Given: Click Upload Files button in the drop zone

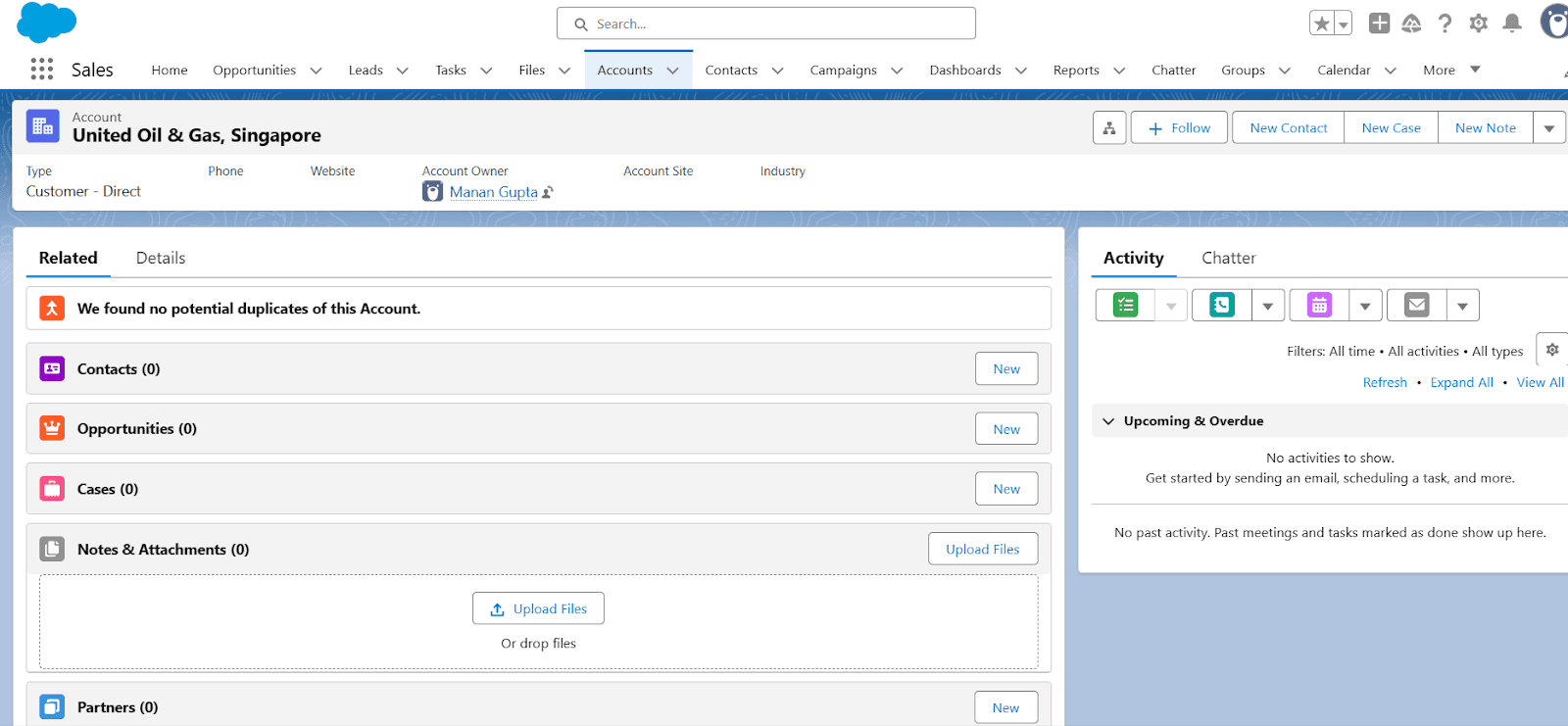Looking at the screenshot, I should tap(538, 608).
